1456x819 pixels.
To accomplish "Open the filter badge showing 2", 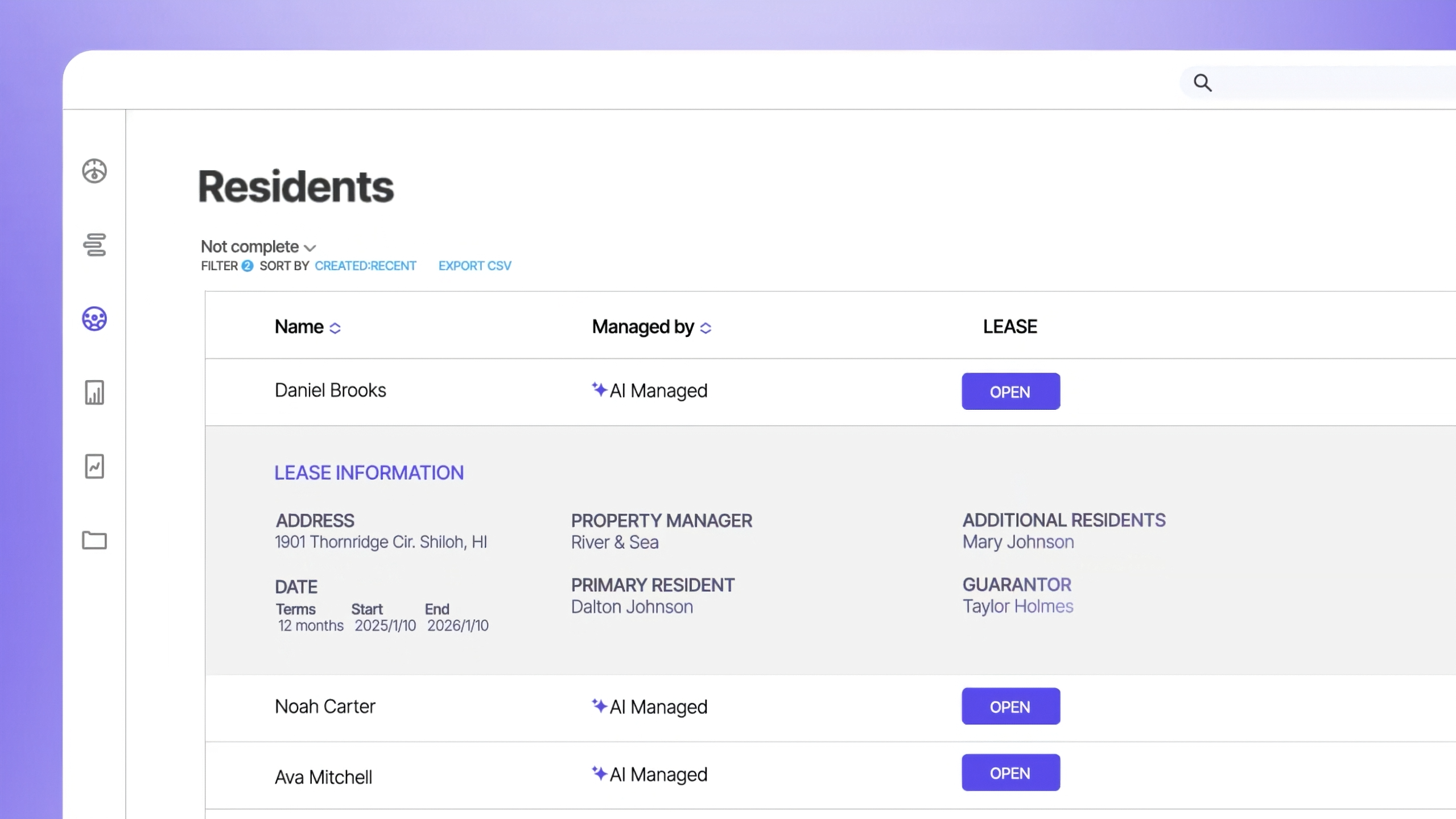I will click(x=247, y=266).
